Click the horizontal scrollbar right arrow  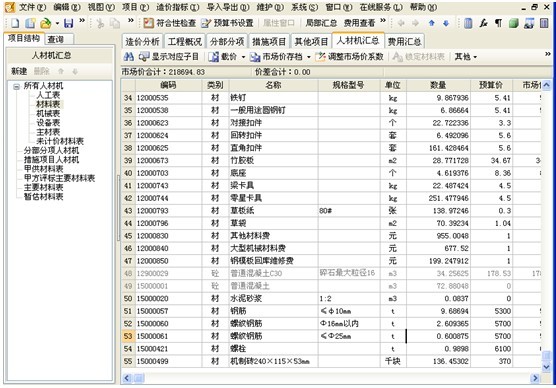click(x=535, y=378)
